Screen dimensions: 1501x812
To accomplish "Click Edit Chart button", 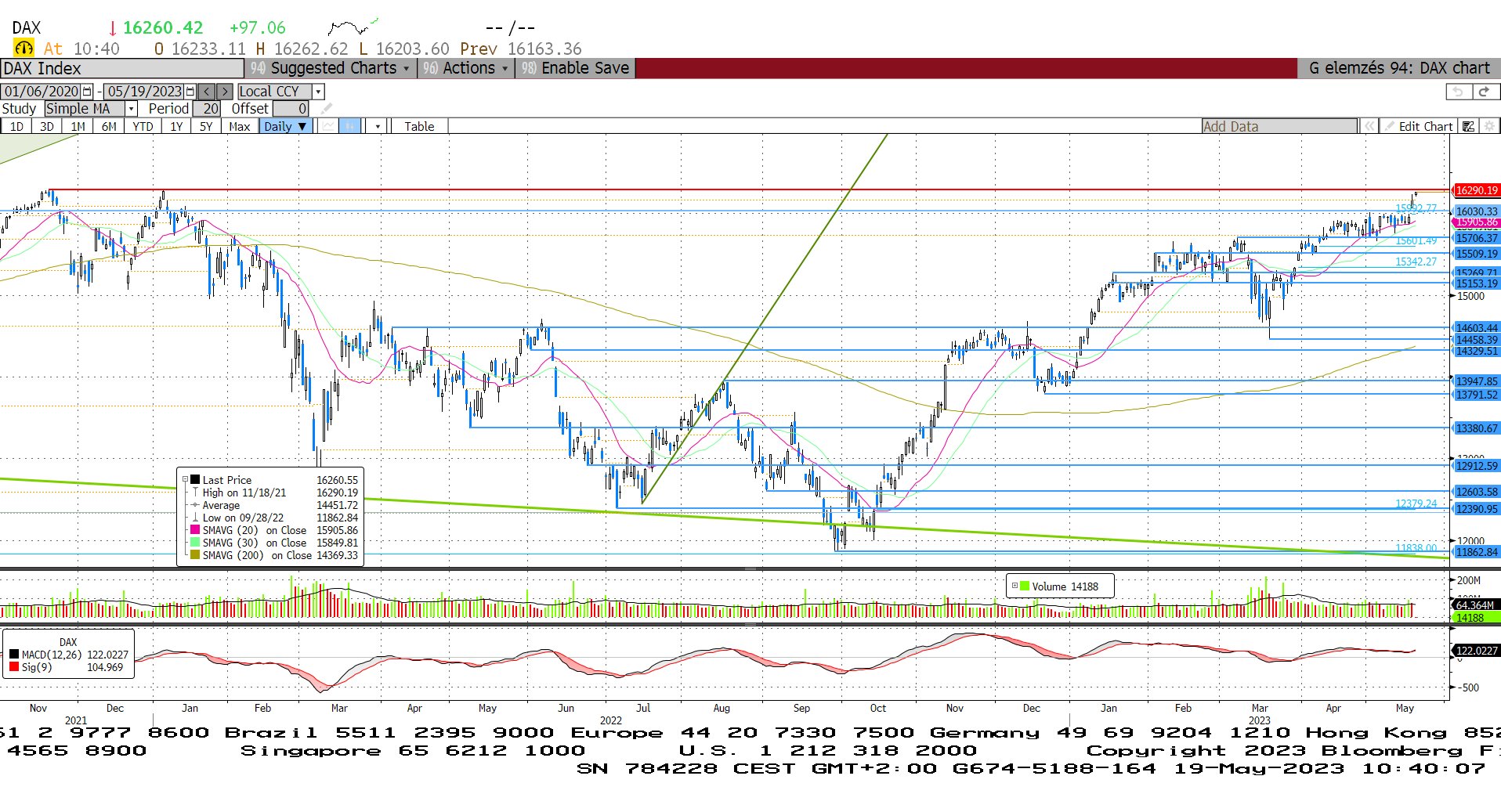I will point(1420,126).
